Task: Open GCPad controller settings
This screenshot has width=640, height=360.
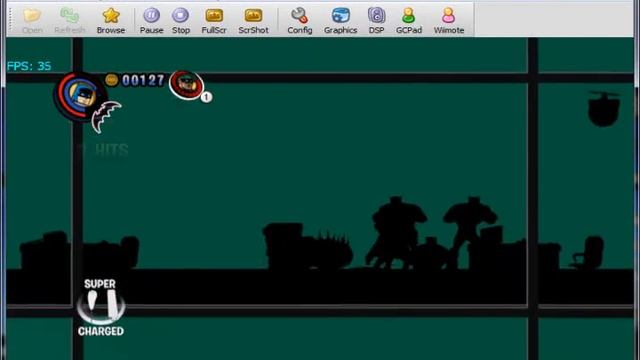Action: [x=409, y=21]
